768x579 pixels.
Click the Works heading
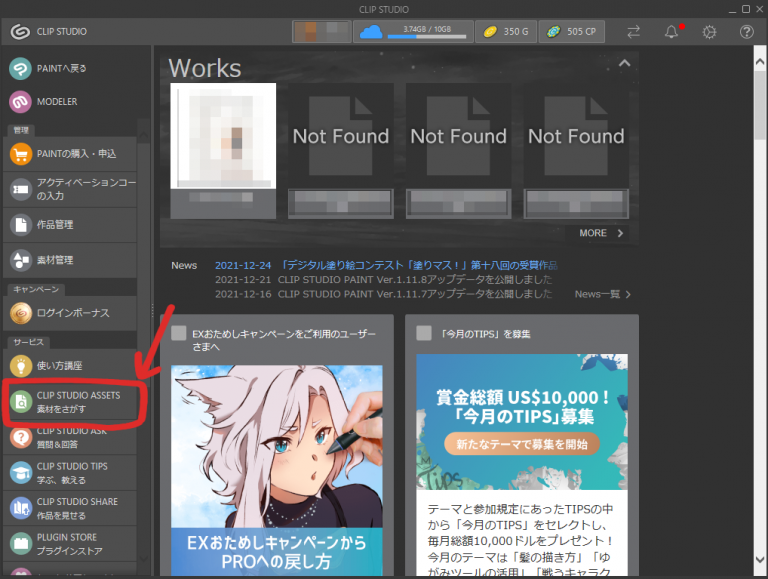205,68
